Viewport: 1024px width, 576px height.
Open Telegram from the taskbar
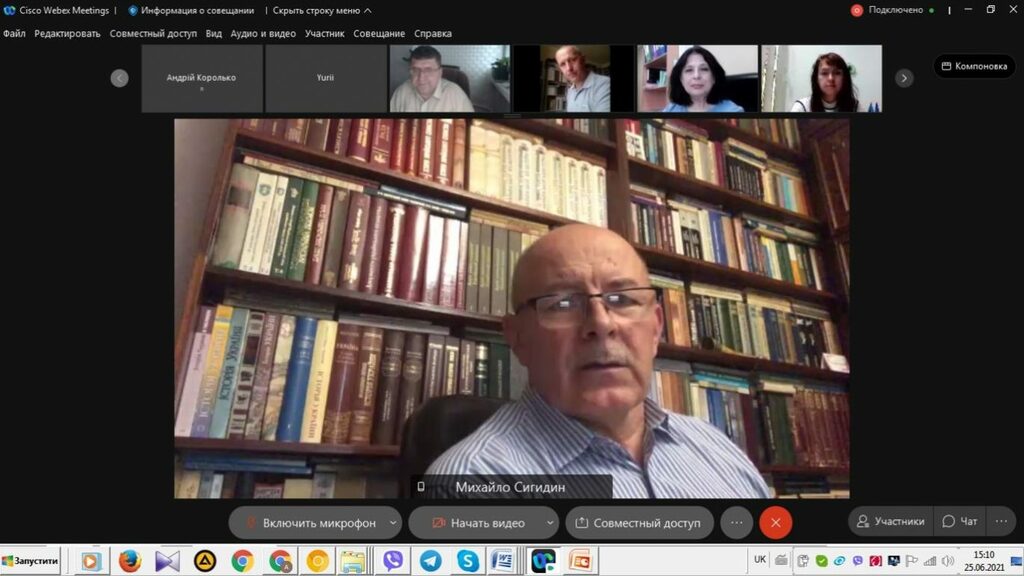(431, 561)
